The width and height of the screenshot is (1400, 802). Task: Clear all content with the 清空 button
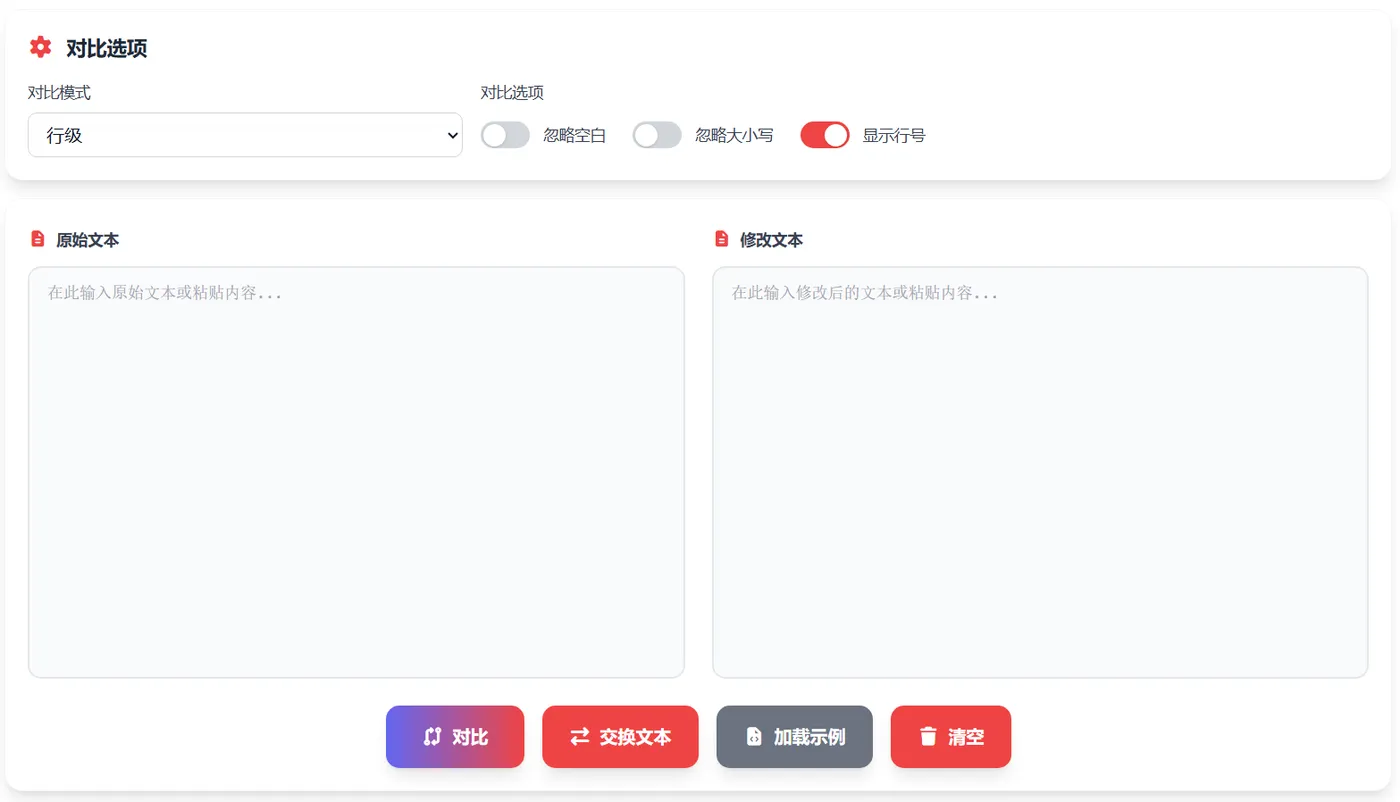[x=950, y=736]
